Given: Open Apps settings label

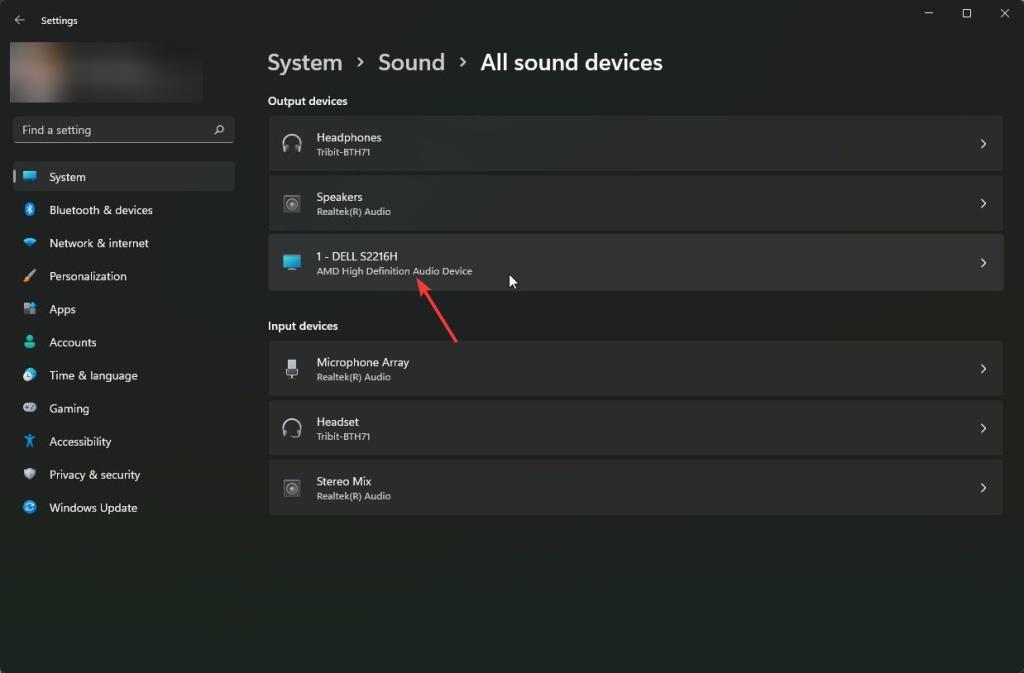Looking at the screenshot, I should (x=62, y=309).
